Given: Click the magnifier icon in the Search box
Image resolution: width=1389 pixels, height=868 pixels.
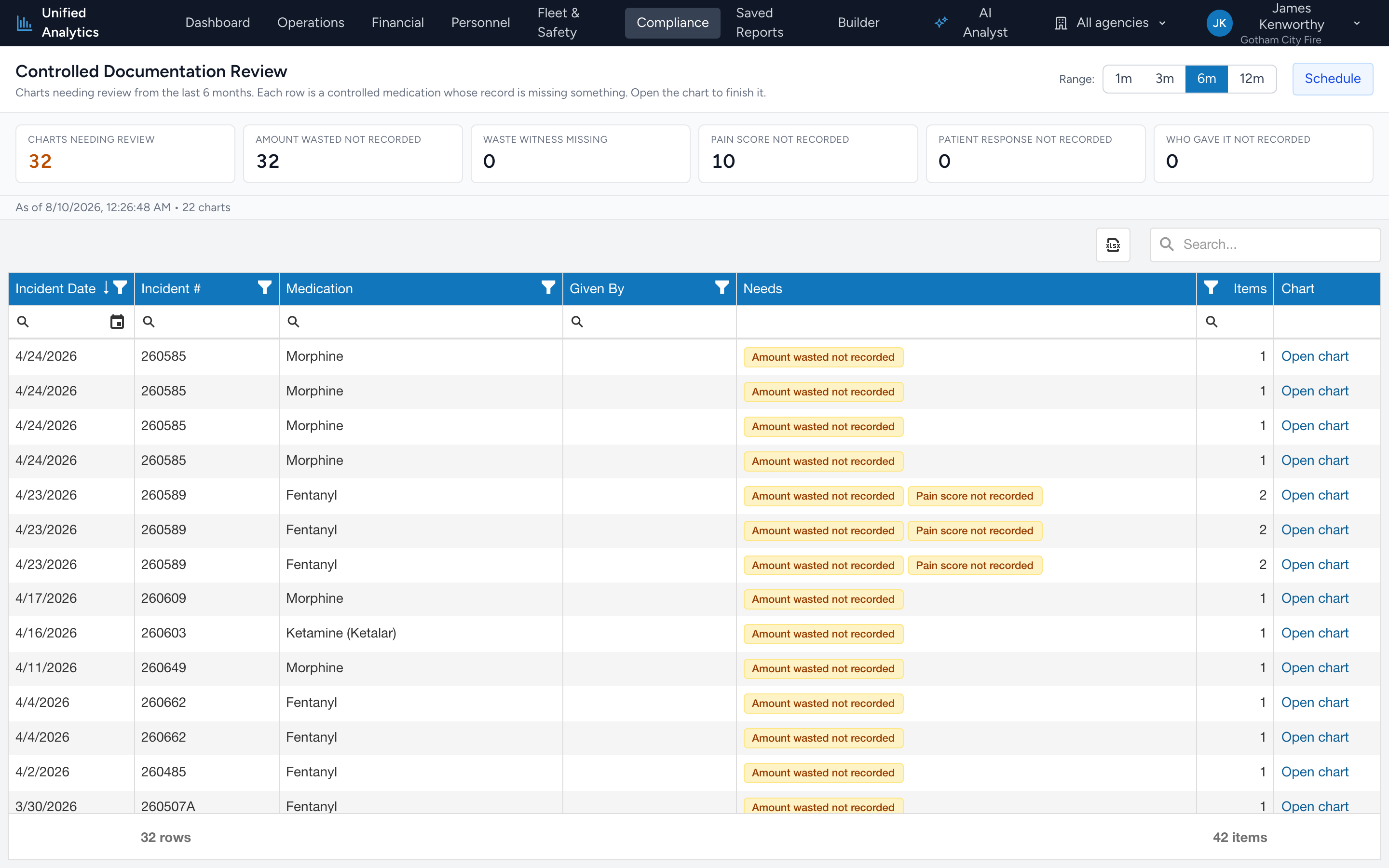Looking at the screenshot, I should pyautogui.click(x=1166, y=244).
